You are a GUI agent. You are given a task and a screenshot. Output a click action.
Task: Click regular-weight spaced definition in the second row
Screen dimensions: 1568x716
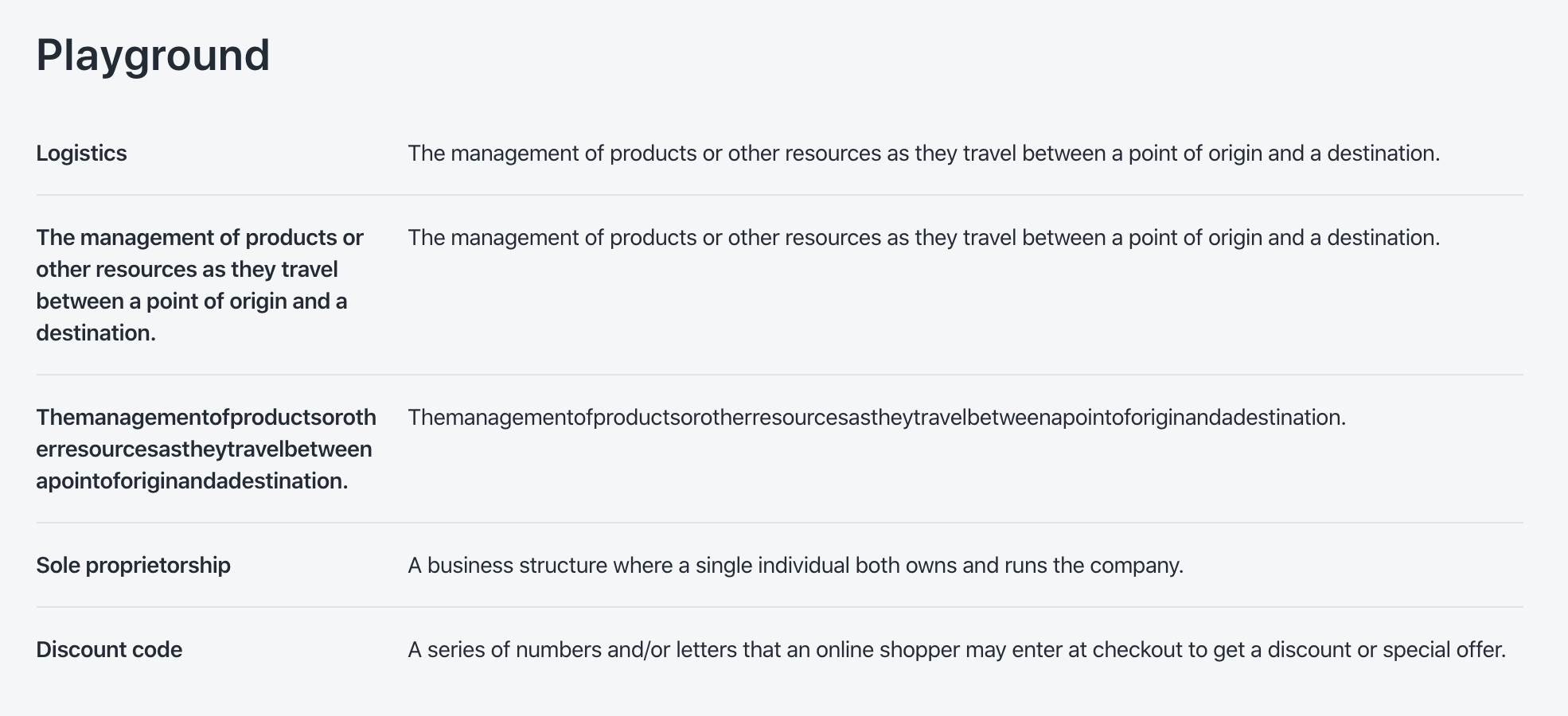(923, 238)
